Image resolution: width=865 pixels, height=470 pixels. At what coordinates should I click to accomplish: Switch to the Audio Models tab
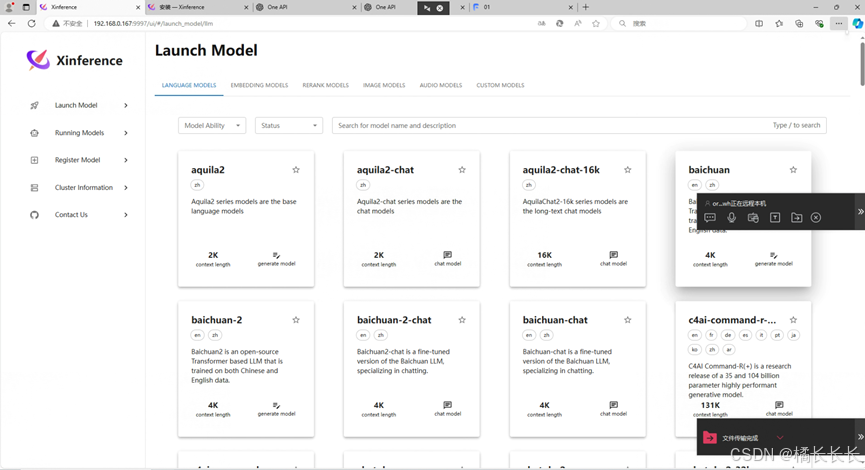(441, 86)
